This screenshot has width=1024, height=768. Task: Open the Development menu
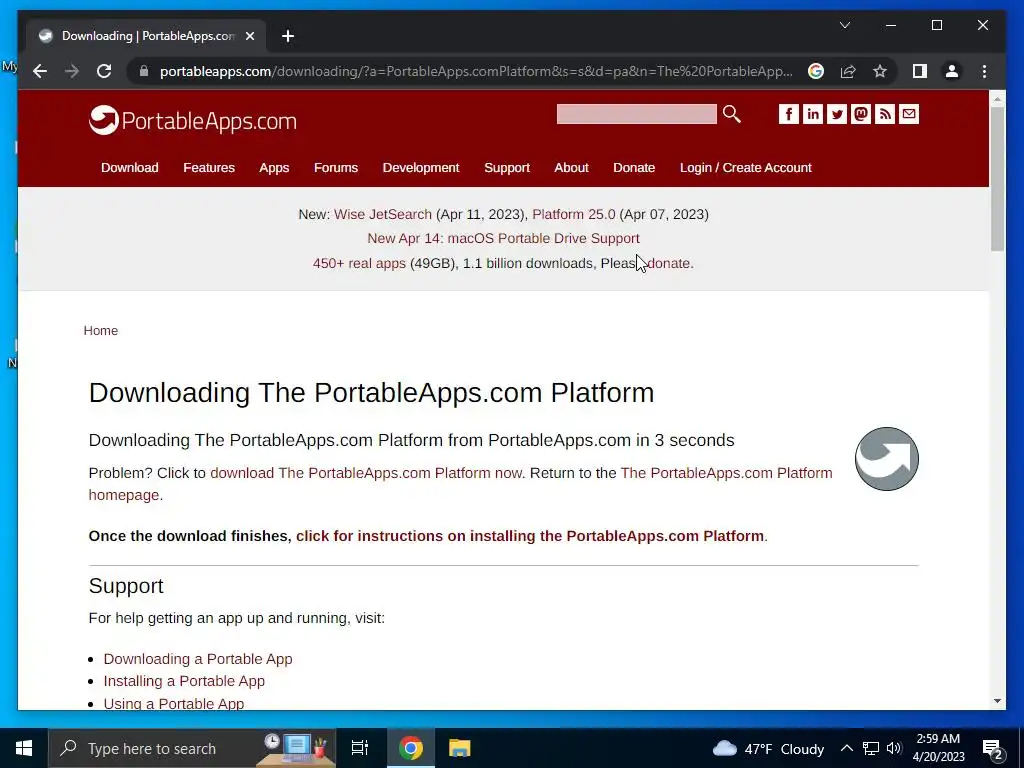[x=421, y=168]
